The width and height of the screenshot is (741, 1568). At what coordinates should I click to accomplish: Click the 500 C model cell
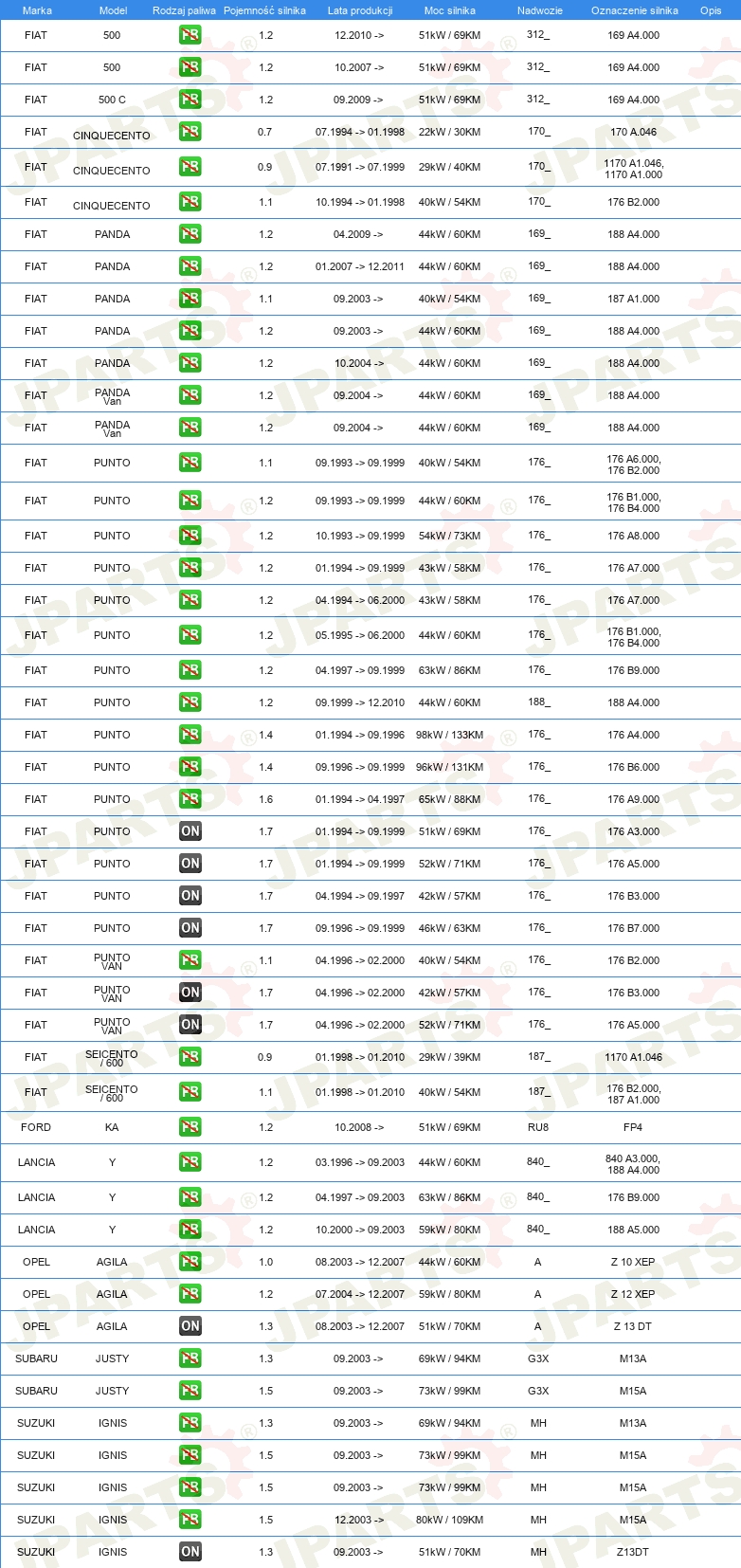coord(112,100)
